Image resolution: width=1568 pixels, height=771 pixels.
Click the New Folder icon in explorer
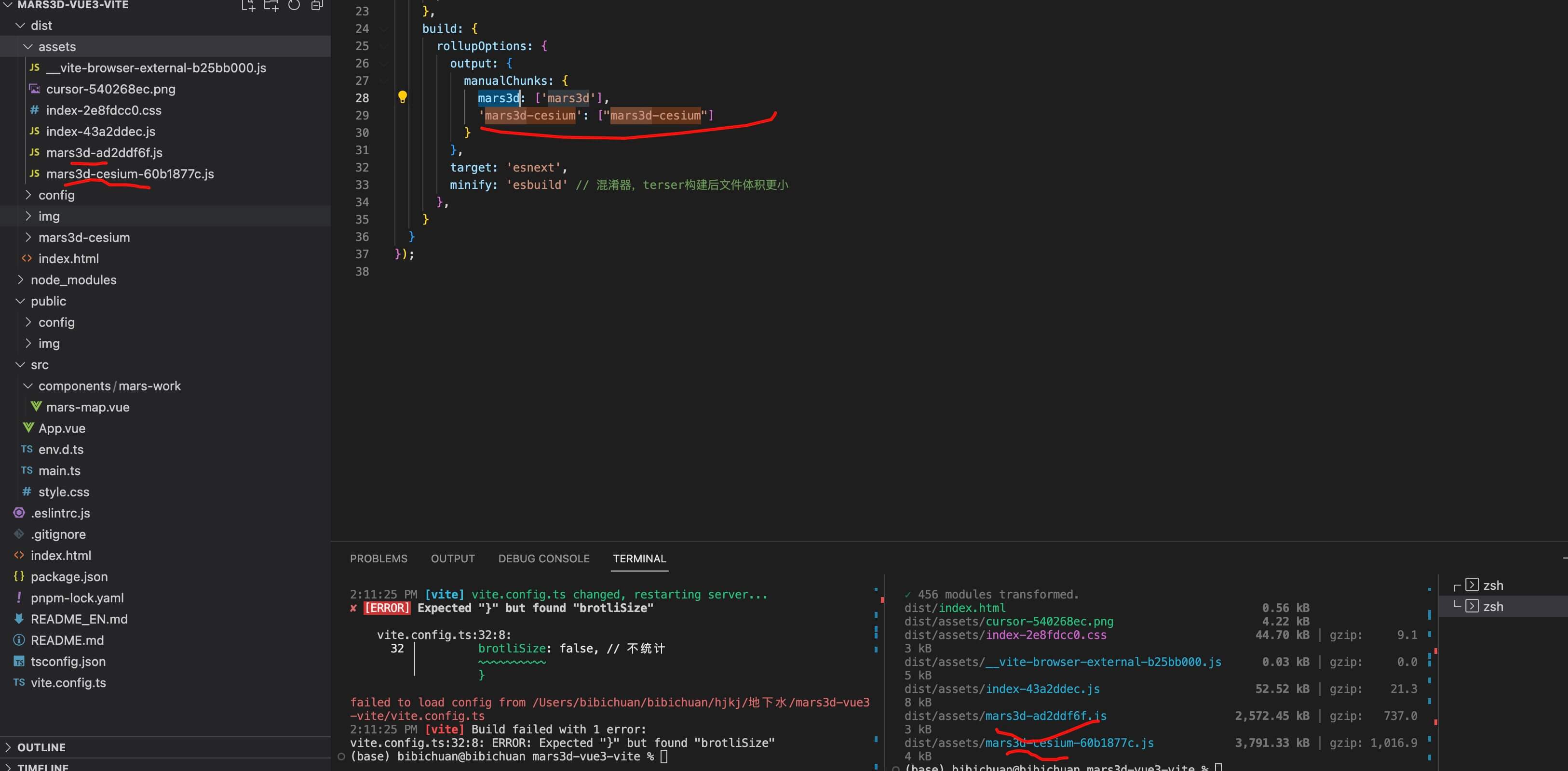[x=271, y=5]
